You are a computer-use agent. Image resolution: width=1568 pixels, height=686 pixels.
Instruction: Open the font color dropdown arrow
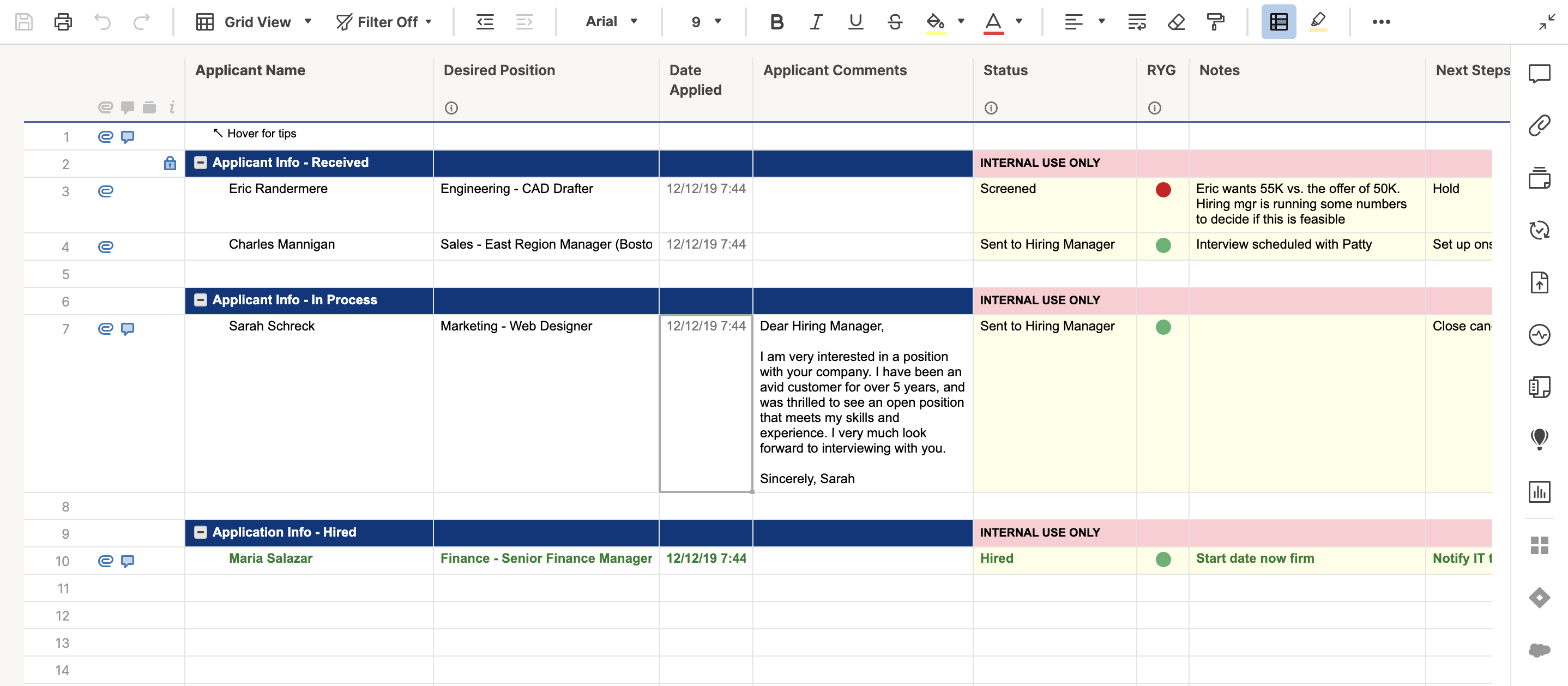[x=1019, y=21]
